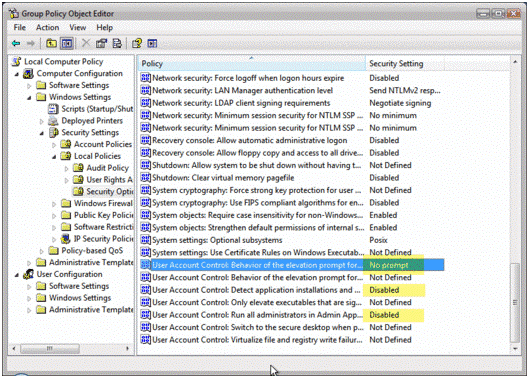
Task: Select System cryptography: Use FIPS compliant algorithms policy
Action: coord(258,202)
